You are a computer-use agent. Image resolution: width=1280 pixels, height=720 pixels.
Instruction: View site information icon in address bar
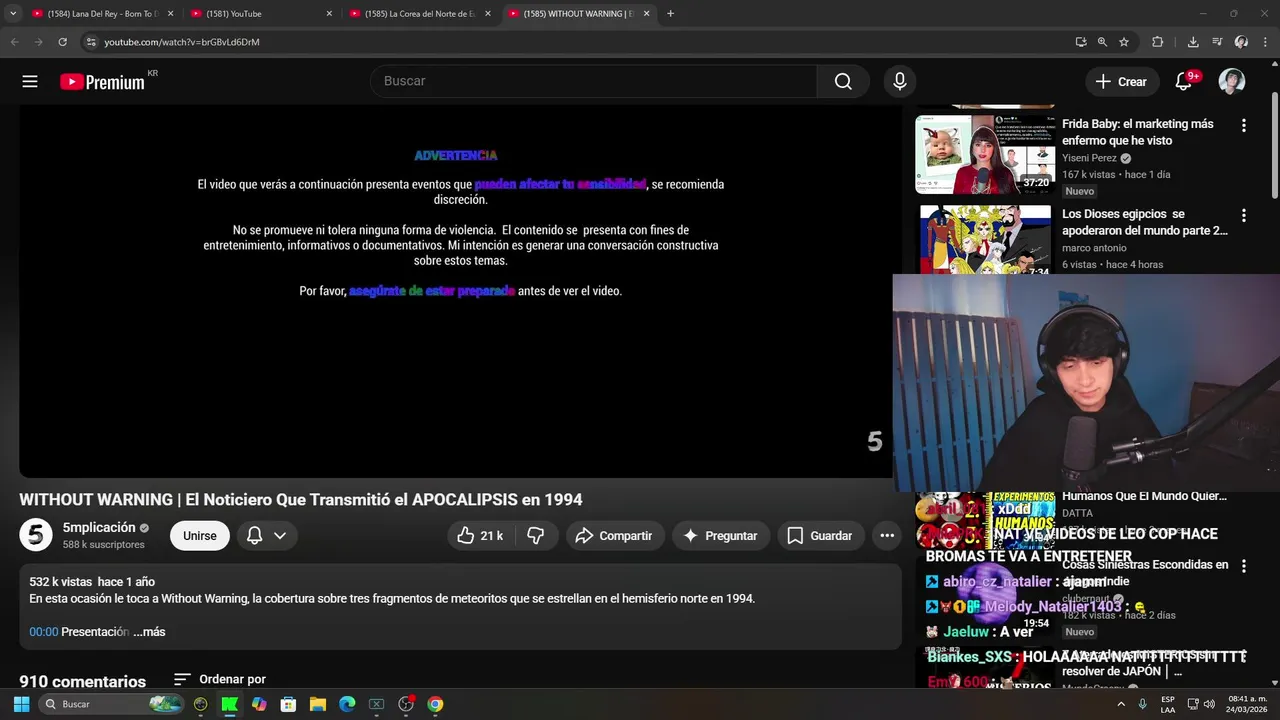coord(91,42)
